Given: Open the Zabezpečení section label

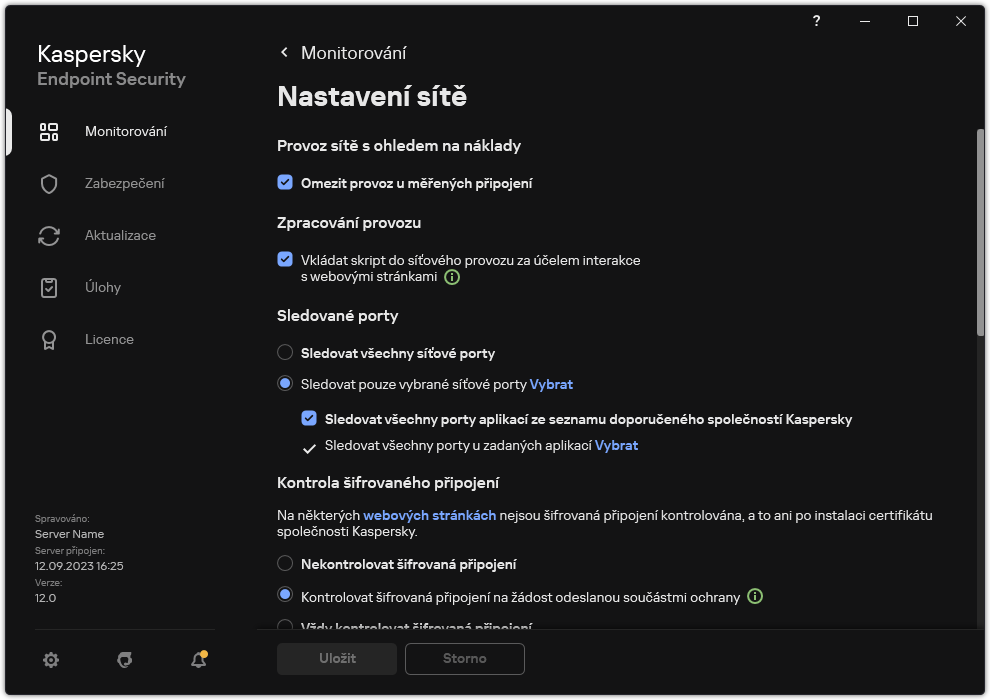Looking at the screenshot, I should tap(125, 184).
